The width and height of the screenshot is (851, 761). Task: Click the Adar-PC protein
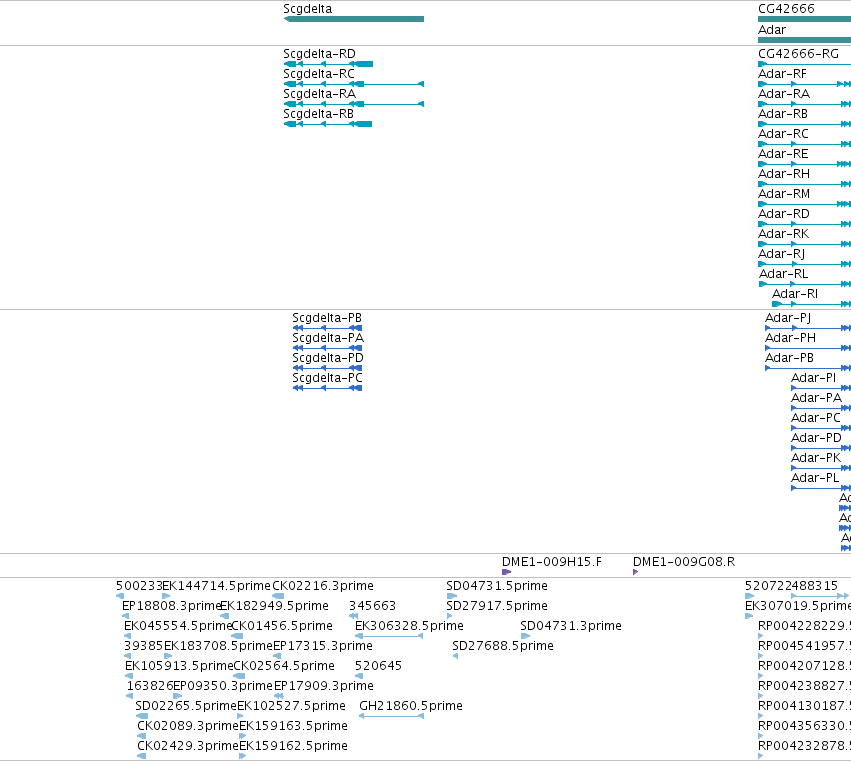pos(816,418)
